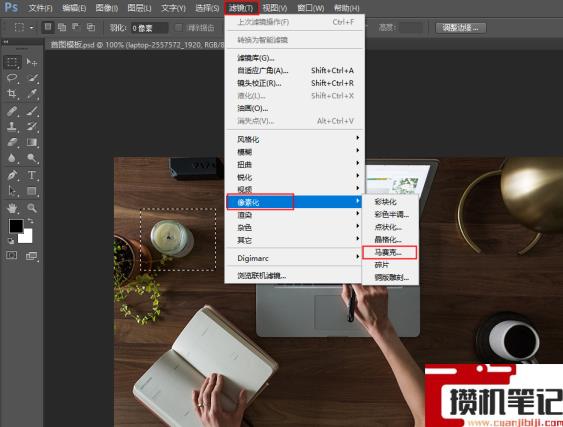Click the Ps application logo
Image resolution: width=563 pixels, height=427 pixels.
click(11, 7)
